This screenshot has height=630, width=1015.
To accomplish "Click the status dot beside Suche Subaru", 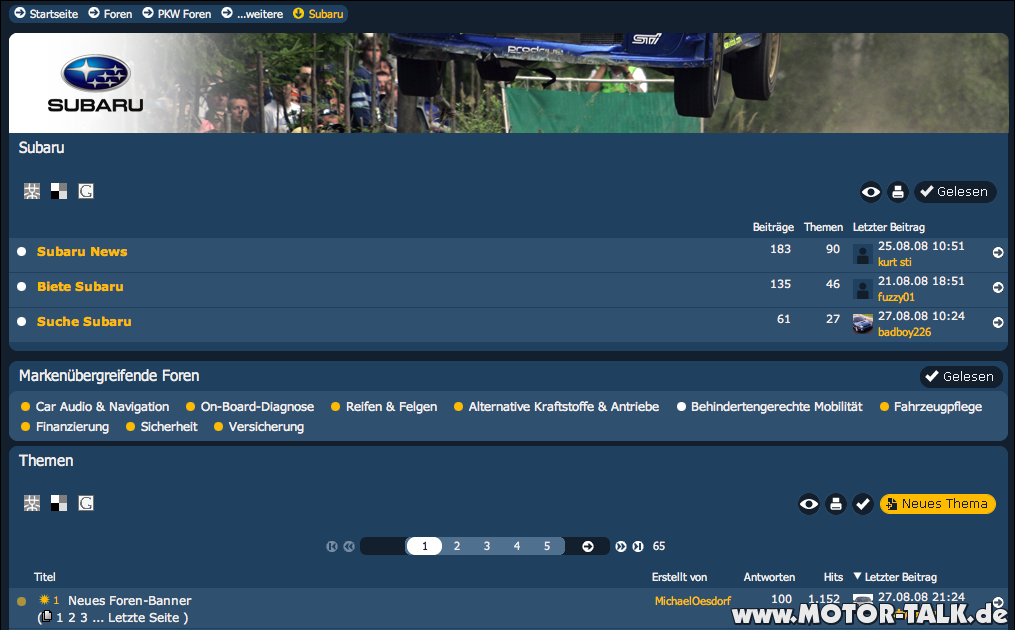I will (x=21, y=321).
